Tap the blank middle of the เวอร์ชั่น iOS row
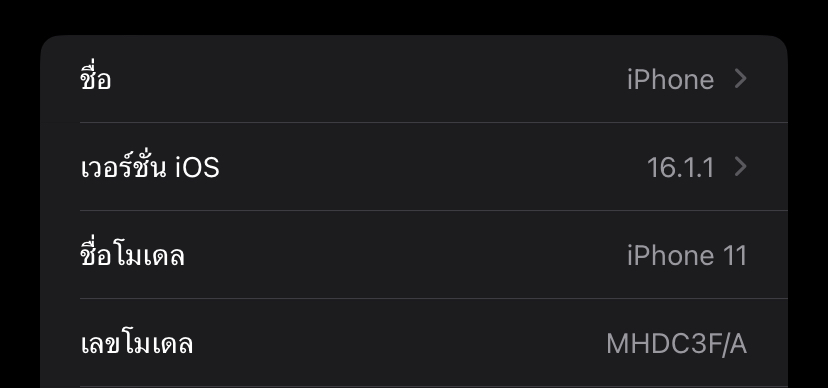 click(433, 167)
